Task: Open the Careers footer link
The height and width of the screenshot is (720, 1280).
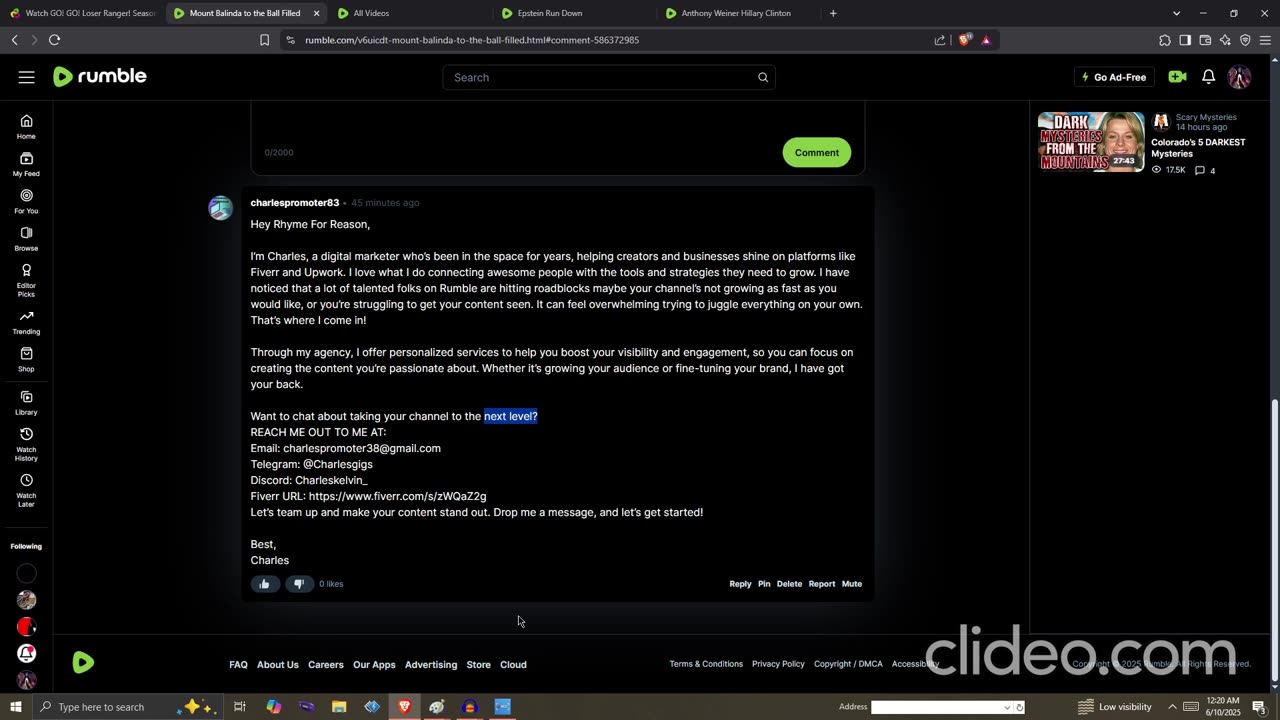Action: tap(326, 664)
